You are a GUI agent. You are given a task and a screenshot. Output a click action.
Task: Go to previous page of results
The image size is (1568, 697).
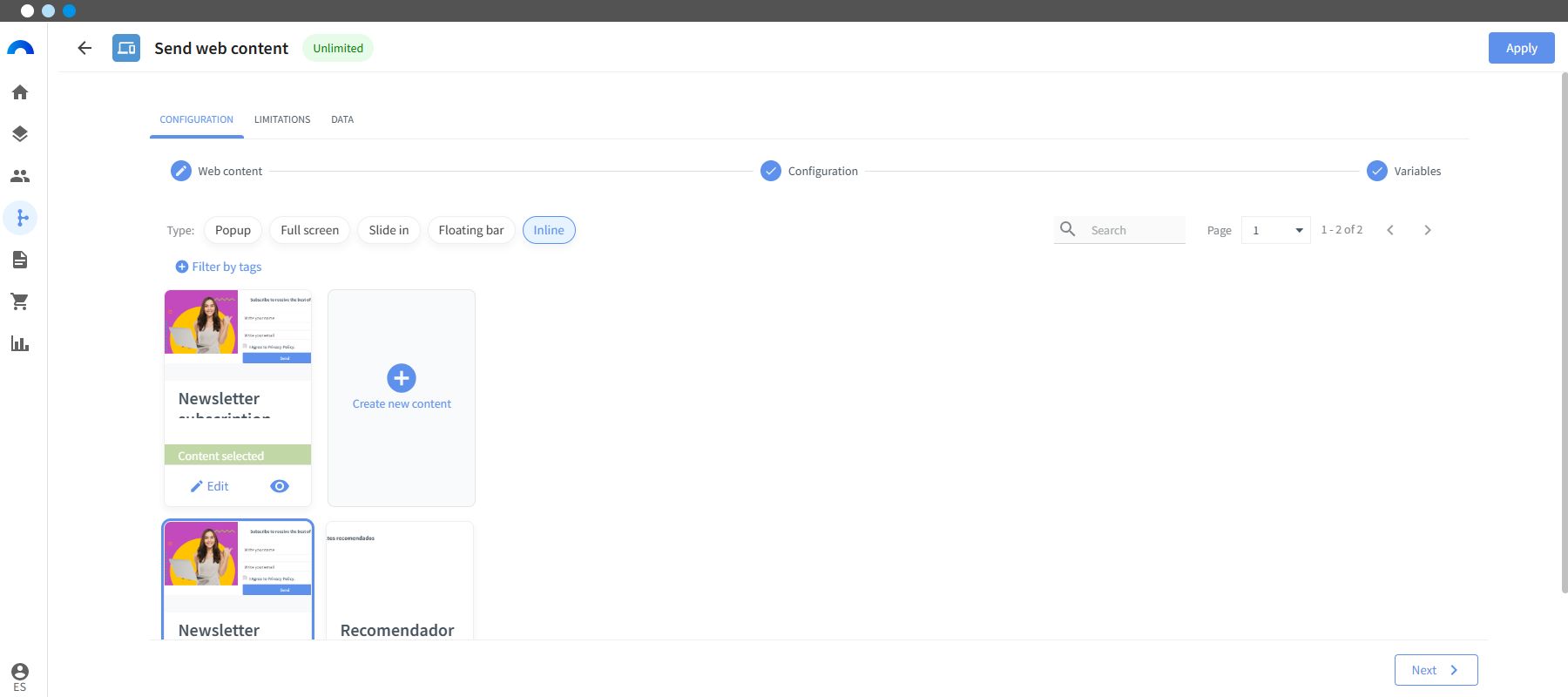pos(1390,230)
